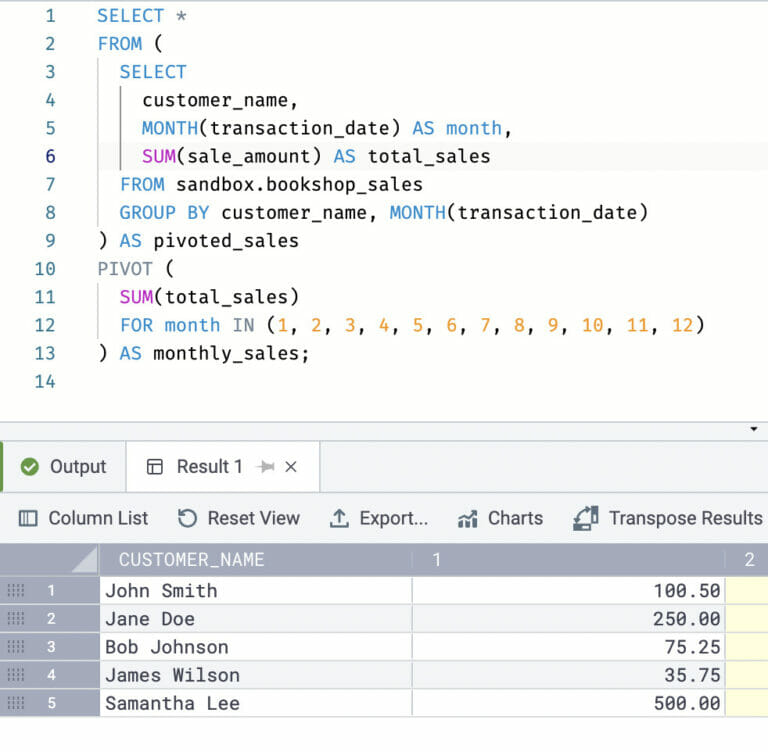The image size is (768, 752).
Task: Click the grid's select-all corner cell
Action: tap(50, 560)
